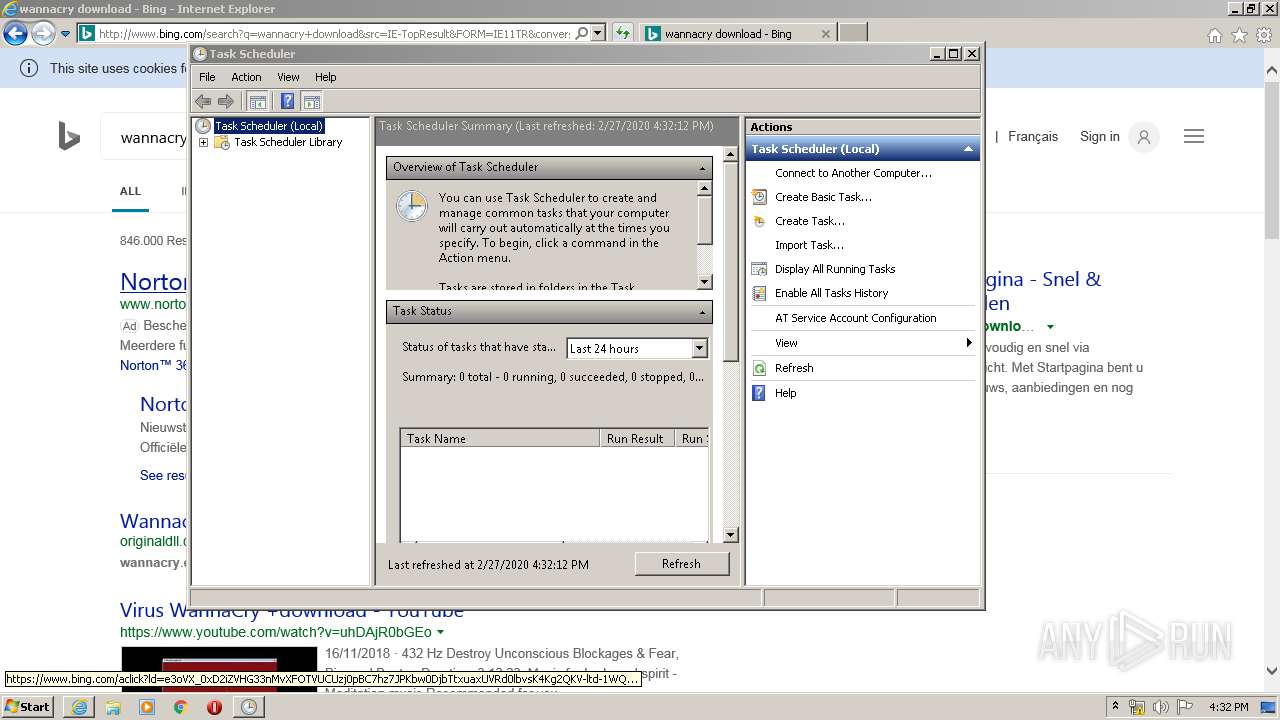Viewport: 1280px width, 720px height.
Task: Click Display All Running Tasks action
Action: (835, 269)
